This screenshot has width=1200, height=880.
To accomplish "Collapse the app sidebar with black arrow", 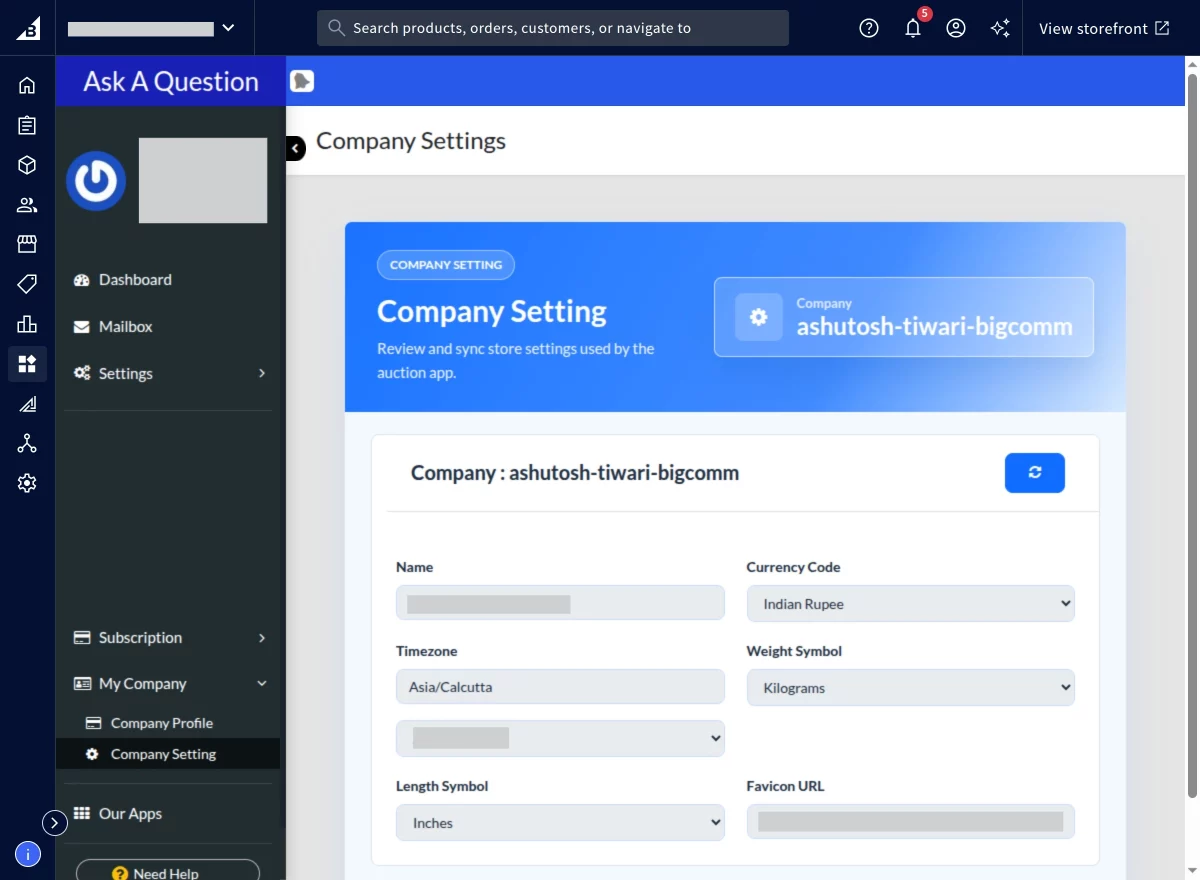I will click(295, 149).
